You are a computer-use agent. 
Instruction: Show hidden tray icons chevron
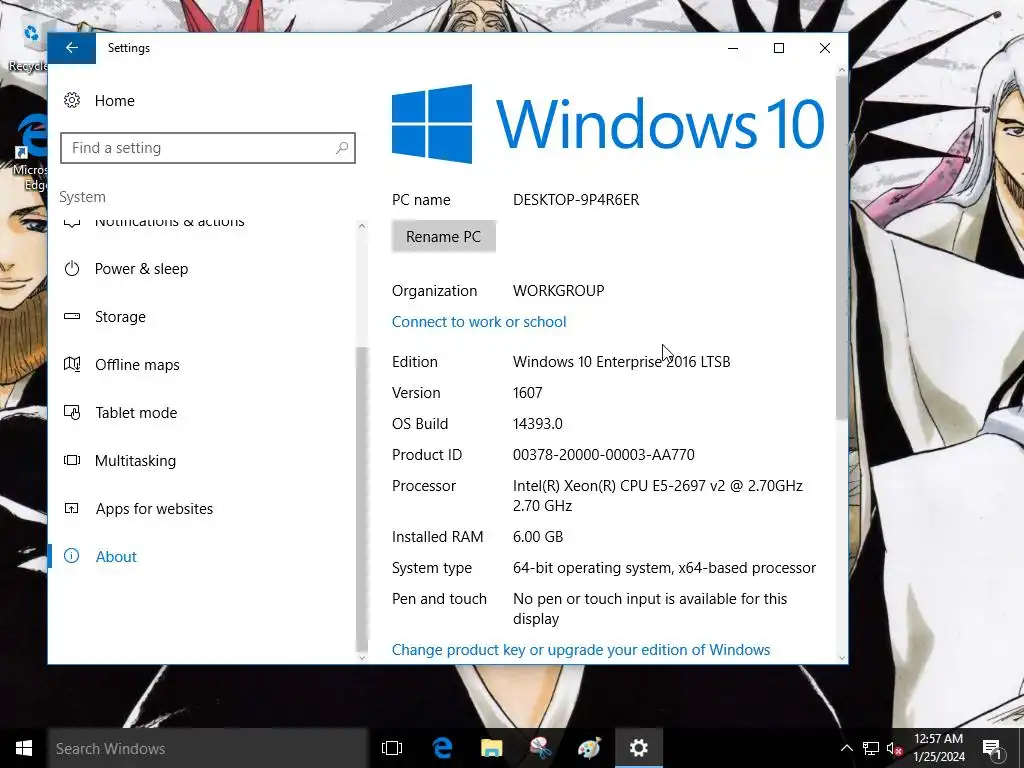846,748
